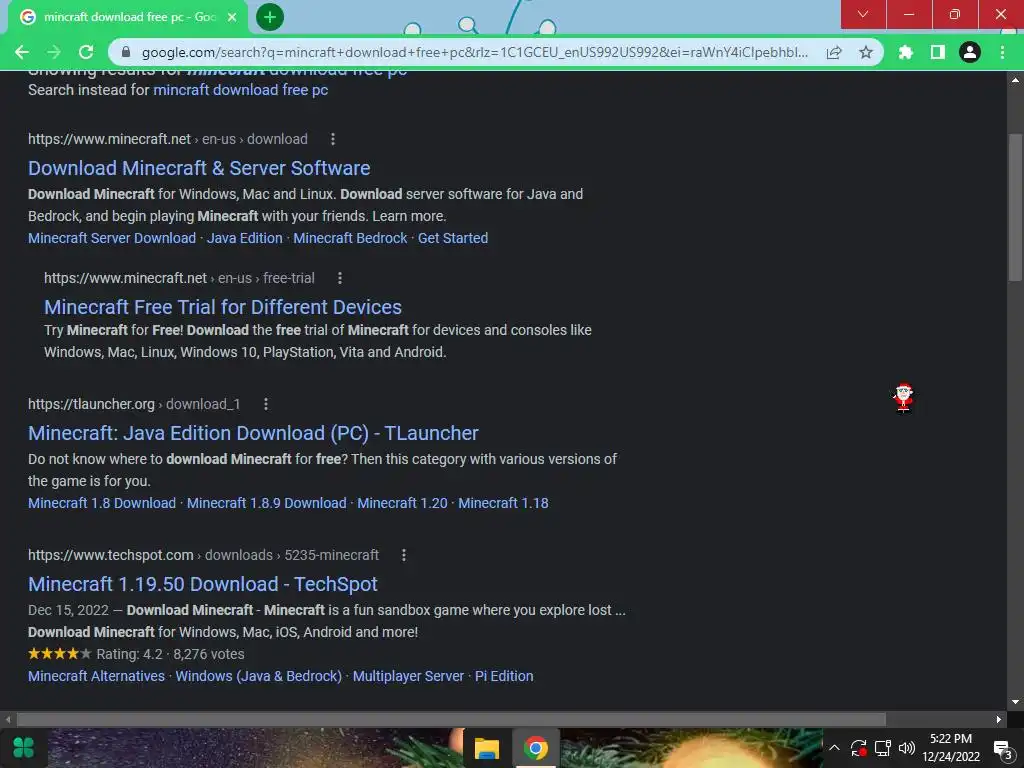Open notification center with 3 notifications
This screenshot has width=1024, height=768.
click(1002, 749)
